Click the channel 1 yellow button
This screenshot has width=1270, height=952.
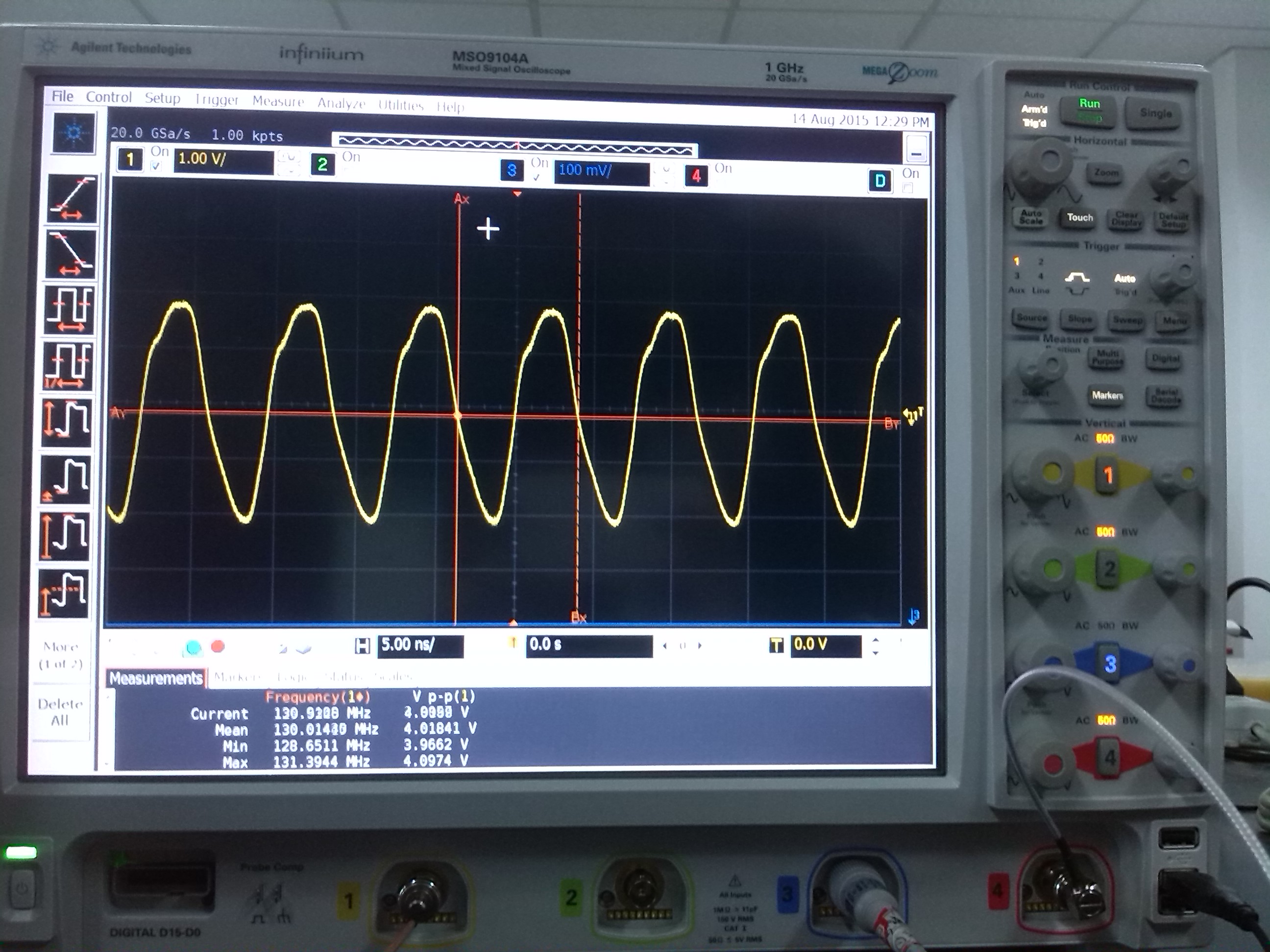point(130,159)
